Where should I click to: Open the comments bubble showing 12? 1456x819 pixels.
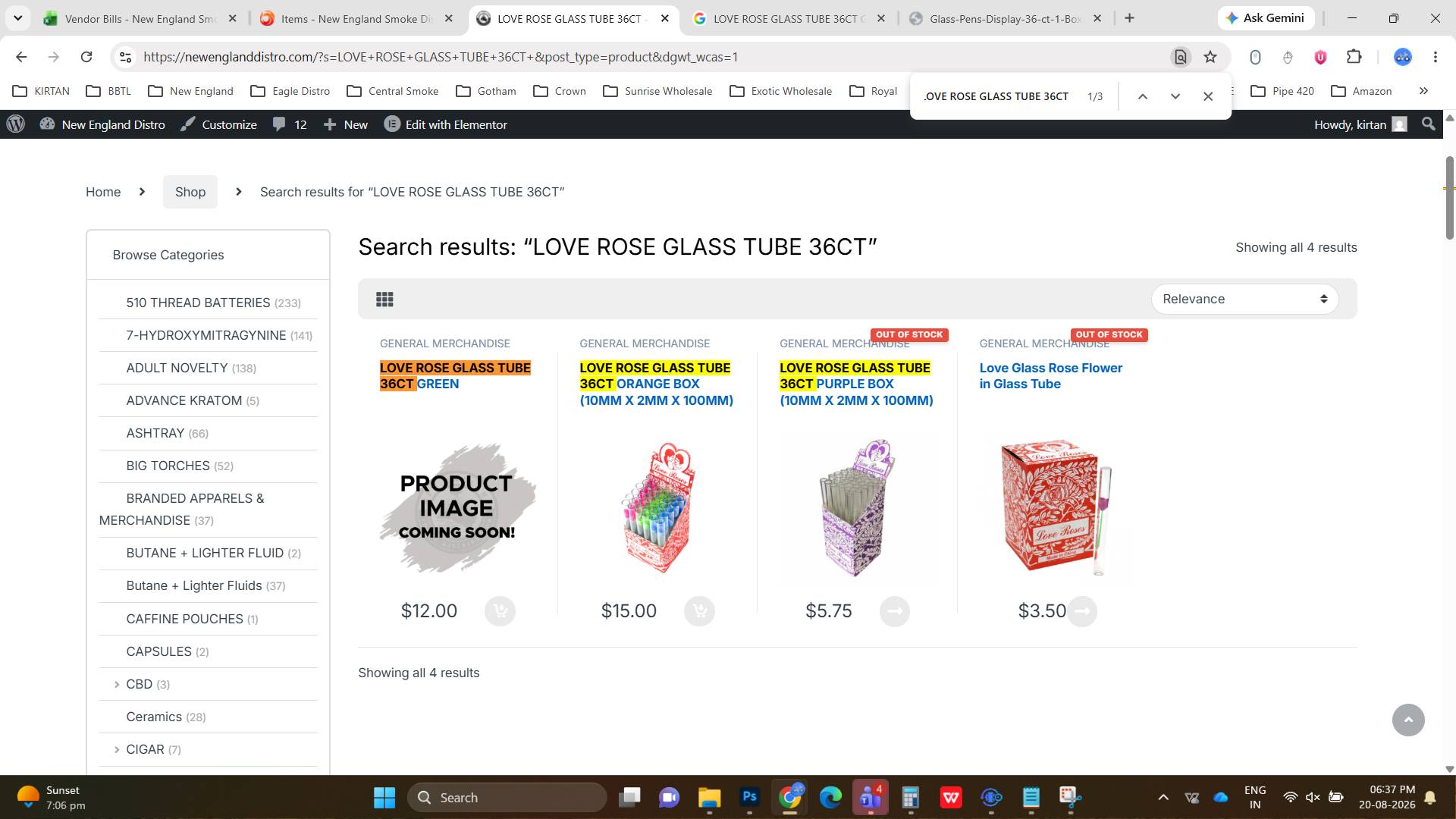tap(290, 124)
